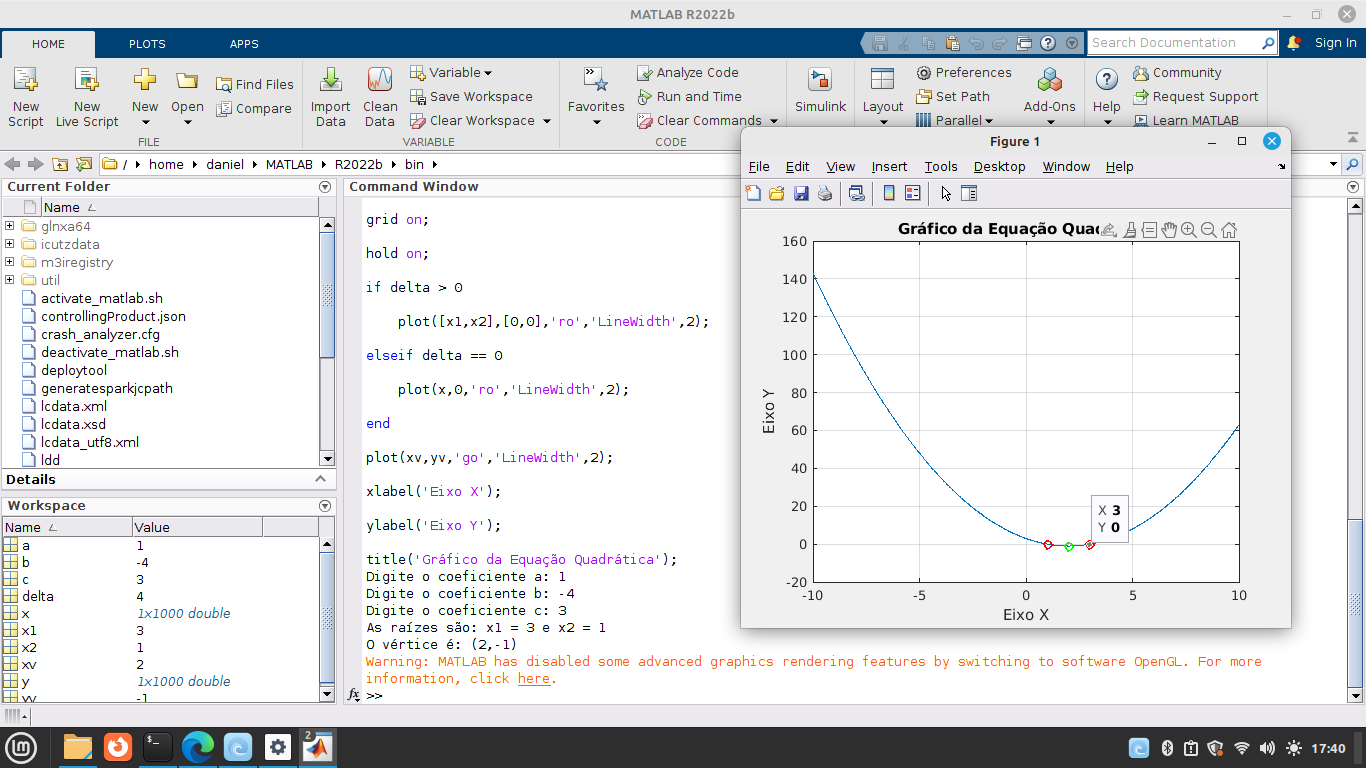Click the paste icon in quick access toolbar
The height and width of the screenshot is (768, 1366).
[x=951, y=43]
